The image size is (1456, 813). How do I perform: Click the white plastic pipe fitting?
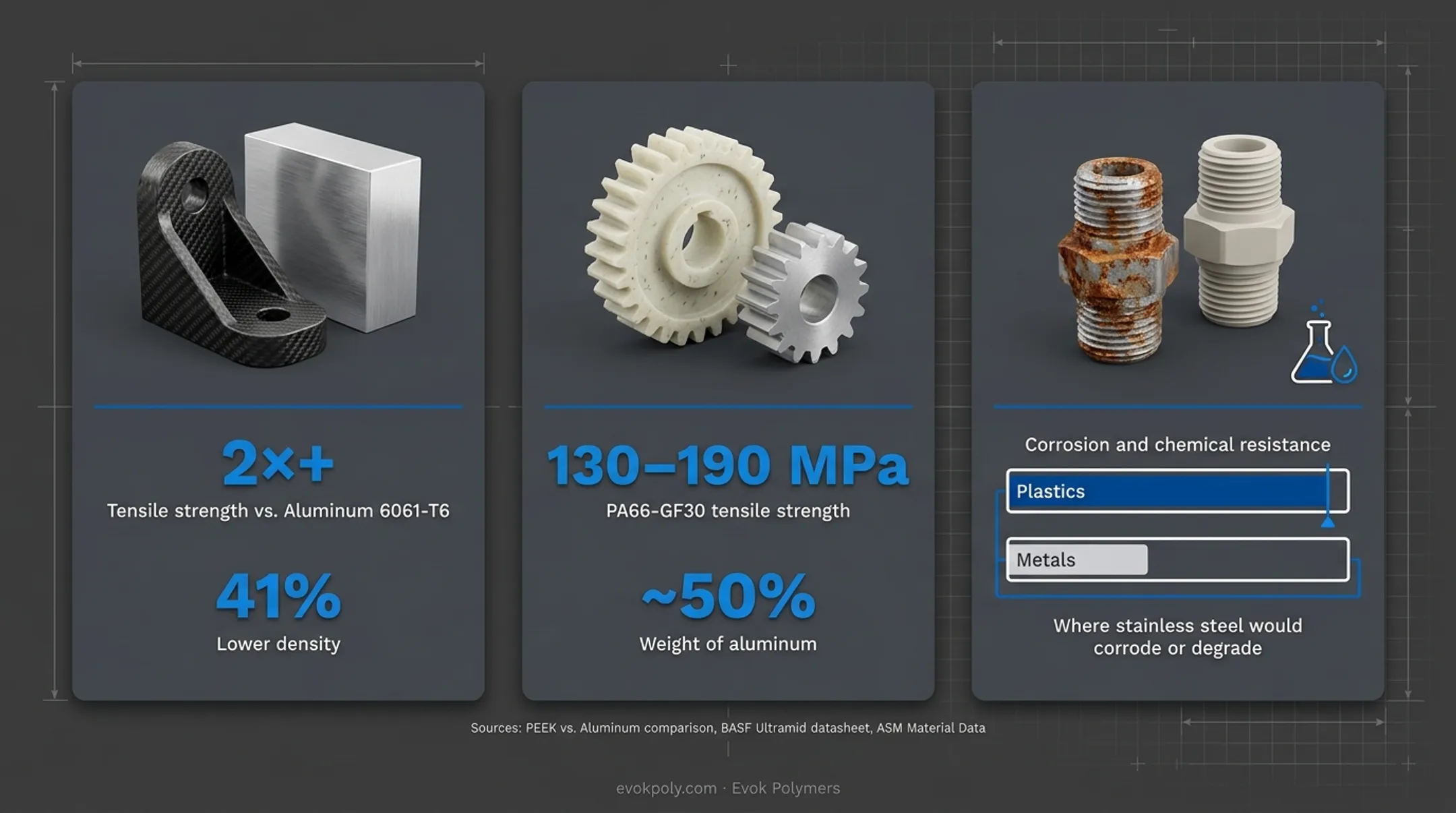1239,230
